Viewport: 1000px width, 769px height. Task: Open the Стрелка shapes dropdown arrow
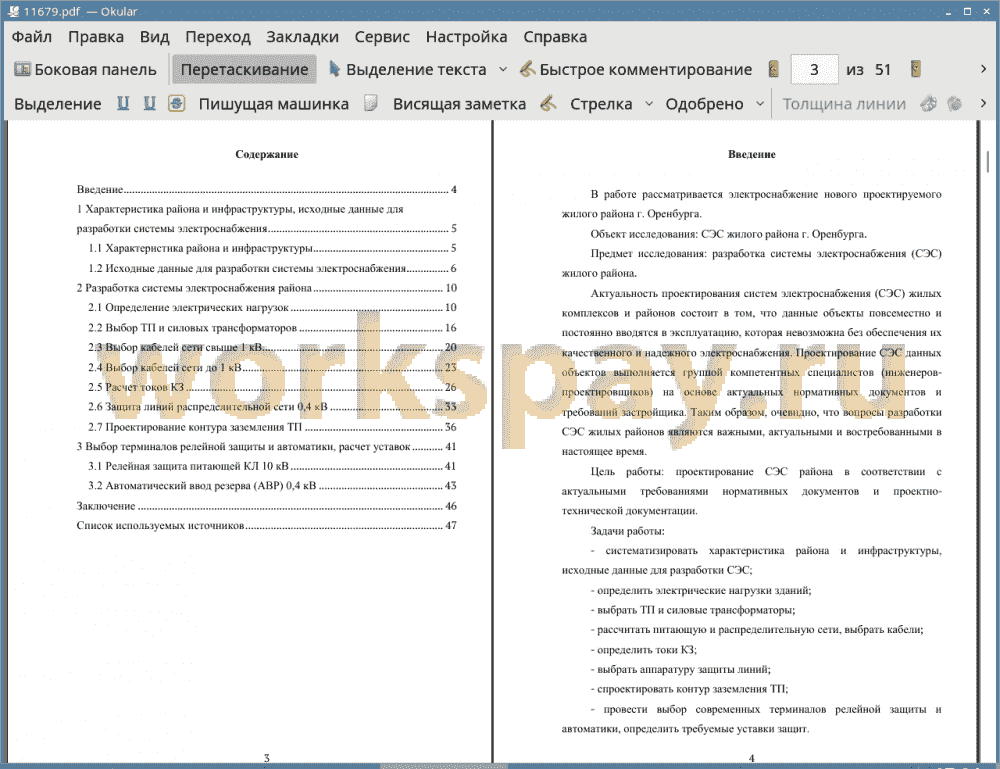[649, 104]
